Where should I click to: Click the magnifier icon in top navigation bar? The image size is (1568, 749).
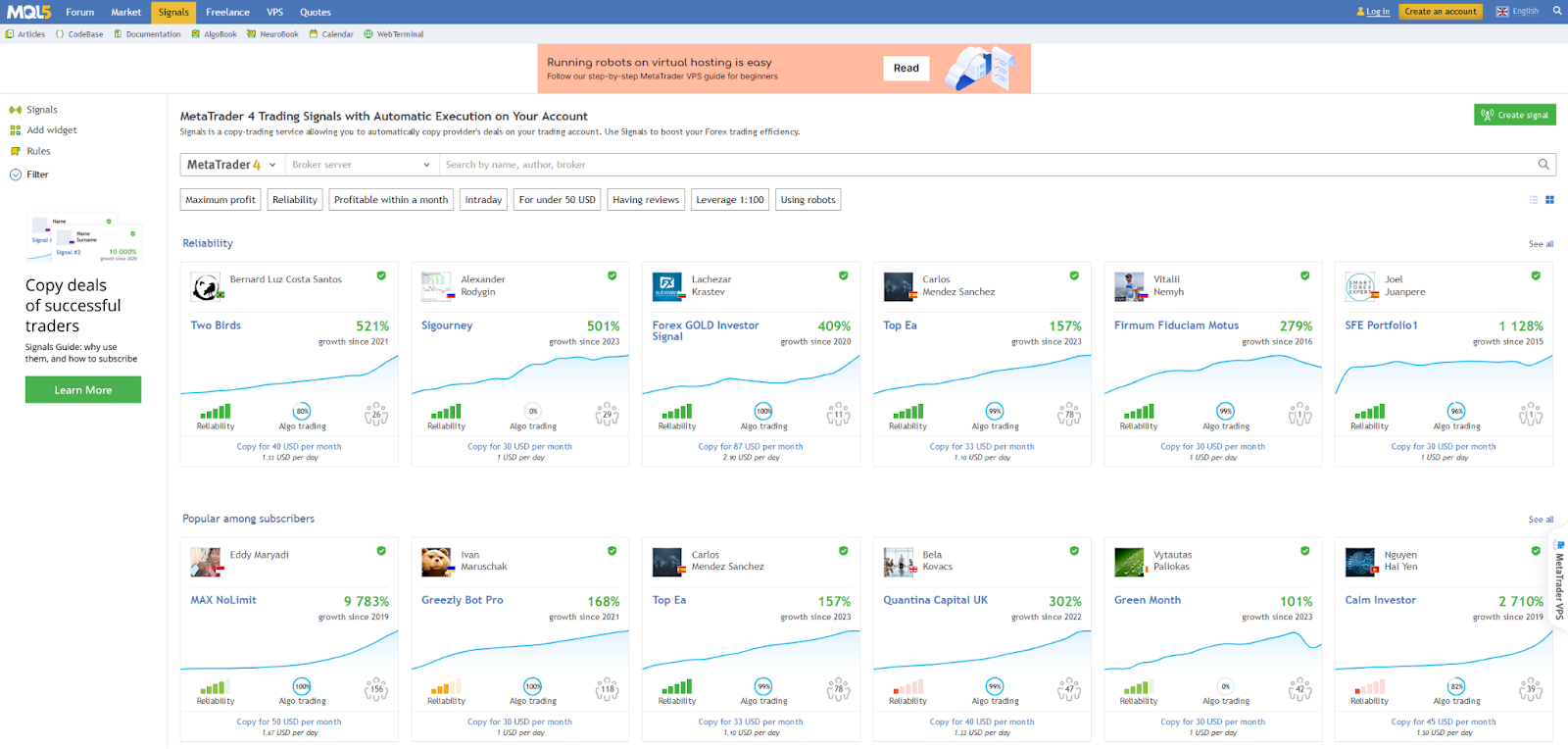[x=1556, y=12]
